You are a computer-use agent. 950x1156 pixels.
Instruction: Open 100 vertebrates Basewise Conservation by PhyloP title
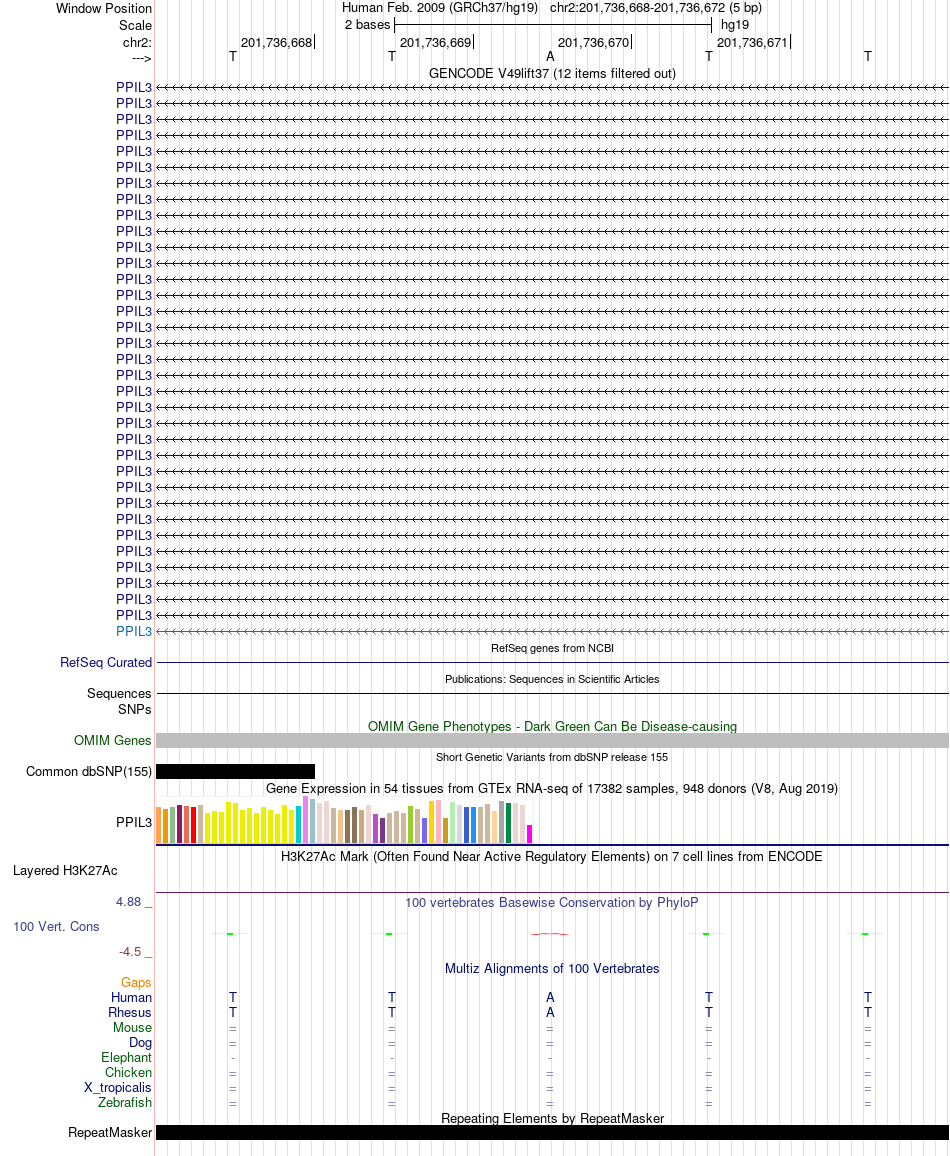tap(552, 902)
